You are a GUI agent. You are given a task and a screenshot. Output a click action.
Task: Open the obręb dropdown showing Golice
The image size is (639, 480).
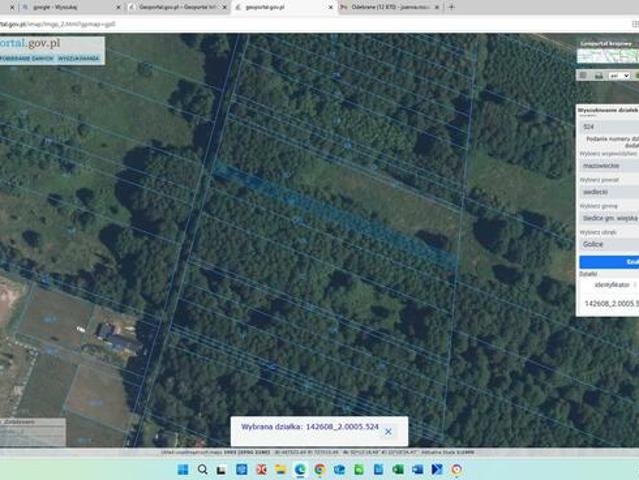609,244
